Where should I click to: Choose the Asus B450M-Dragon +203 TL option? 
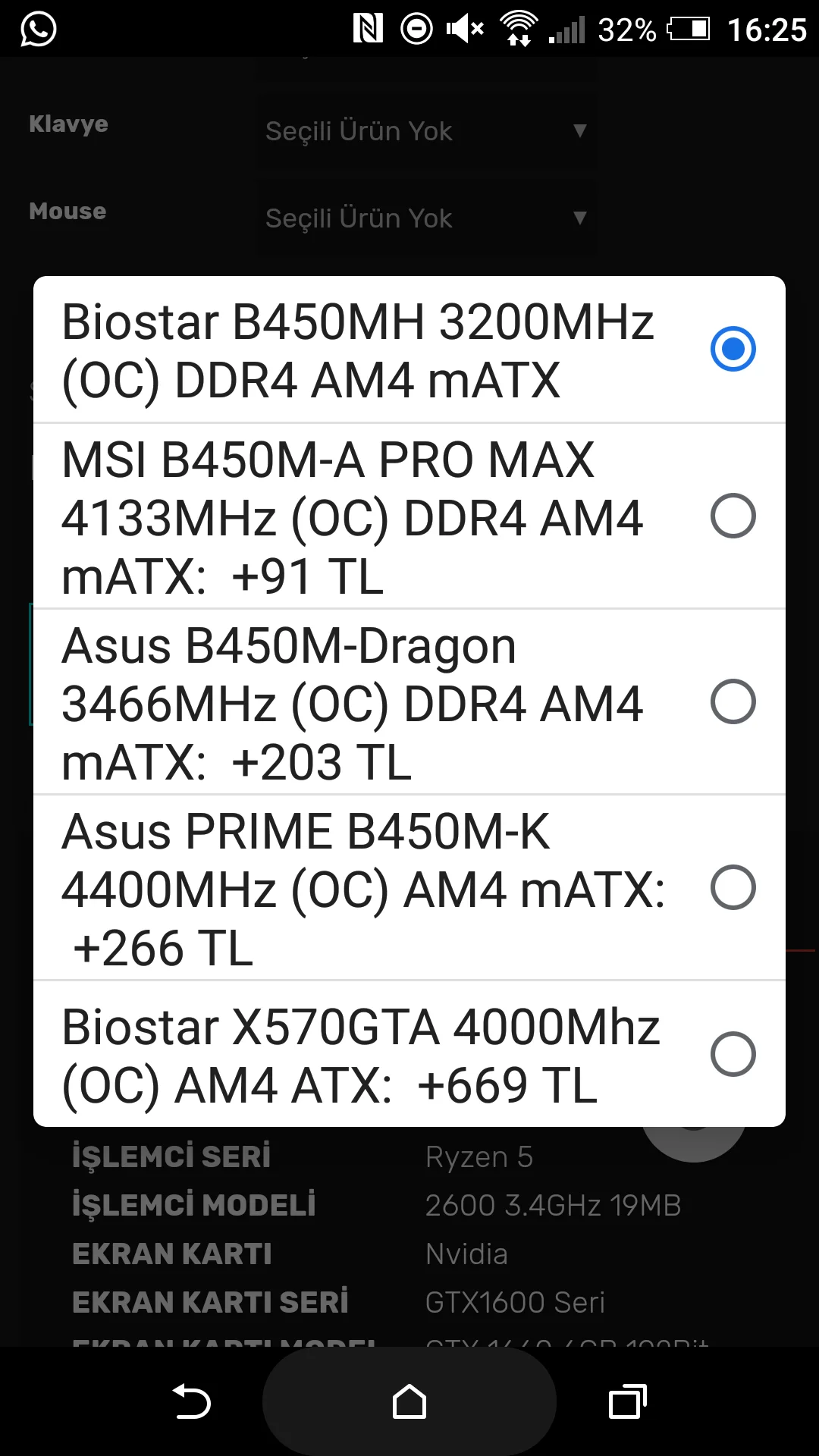[353, 704]
